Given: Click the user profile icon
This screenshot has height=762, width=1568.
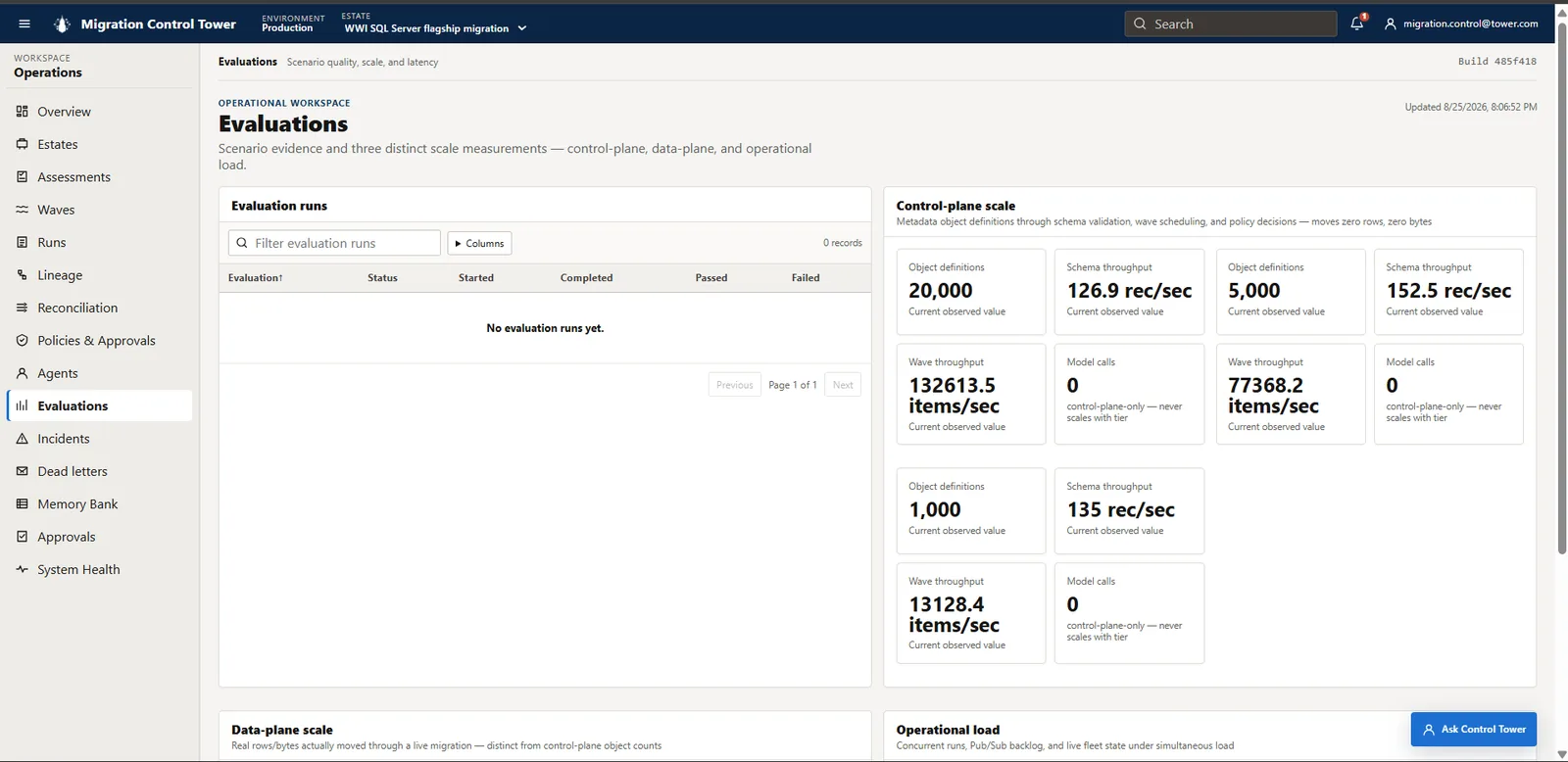Looking at the screenshot, I should click(1390, 24).
